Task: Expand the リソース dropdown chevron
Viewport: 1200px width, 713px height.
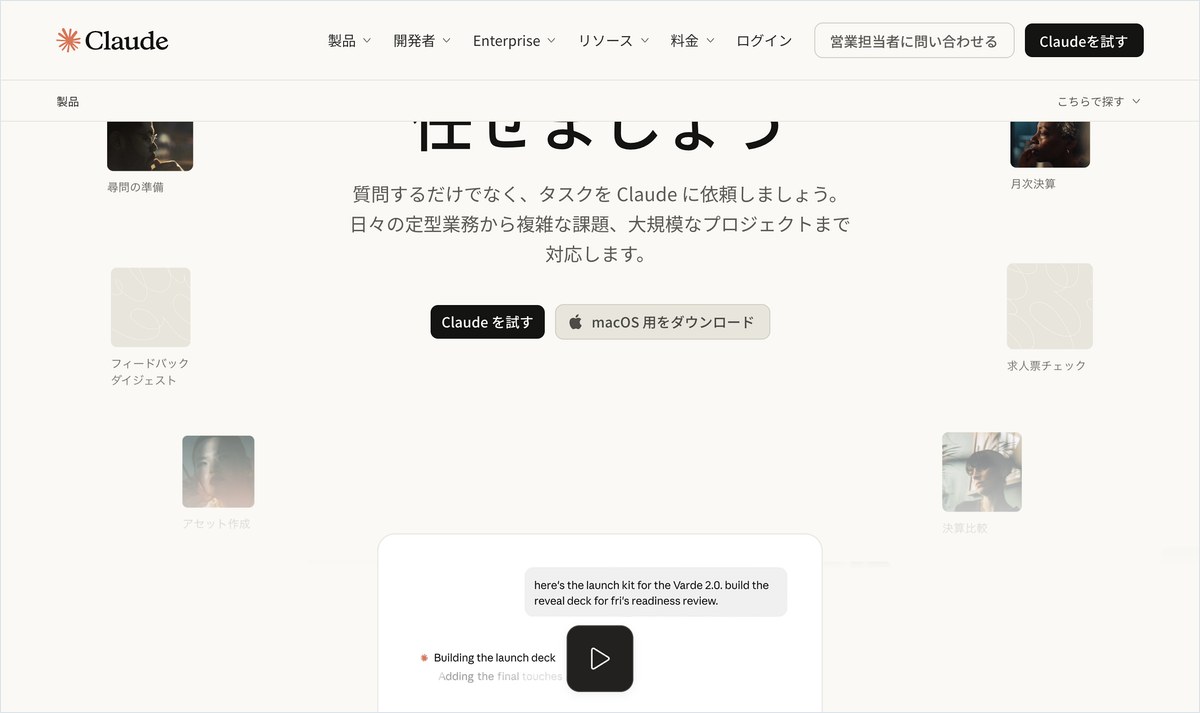Action: click(x=644, y=41)
